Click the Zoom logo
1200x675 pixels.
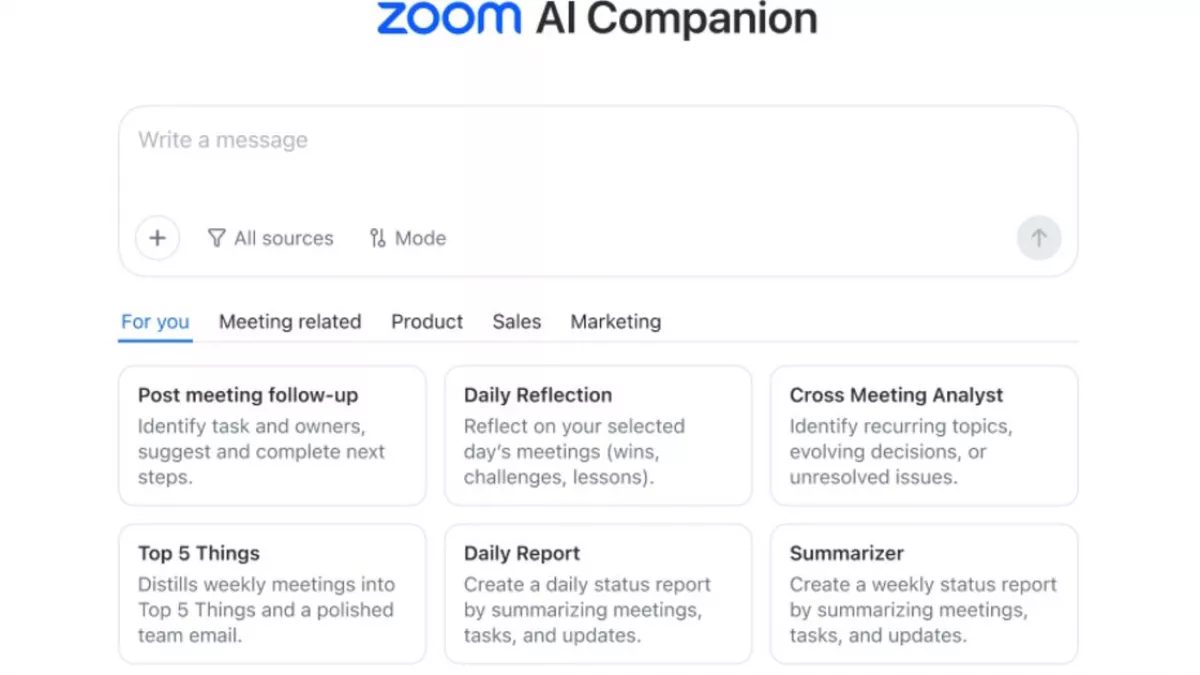(x=449, y=19)
